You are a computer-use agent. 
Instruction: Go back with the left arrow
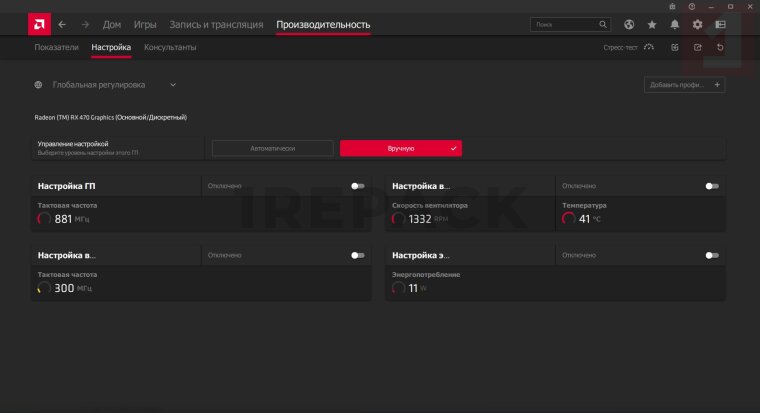point(62,24)
